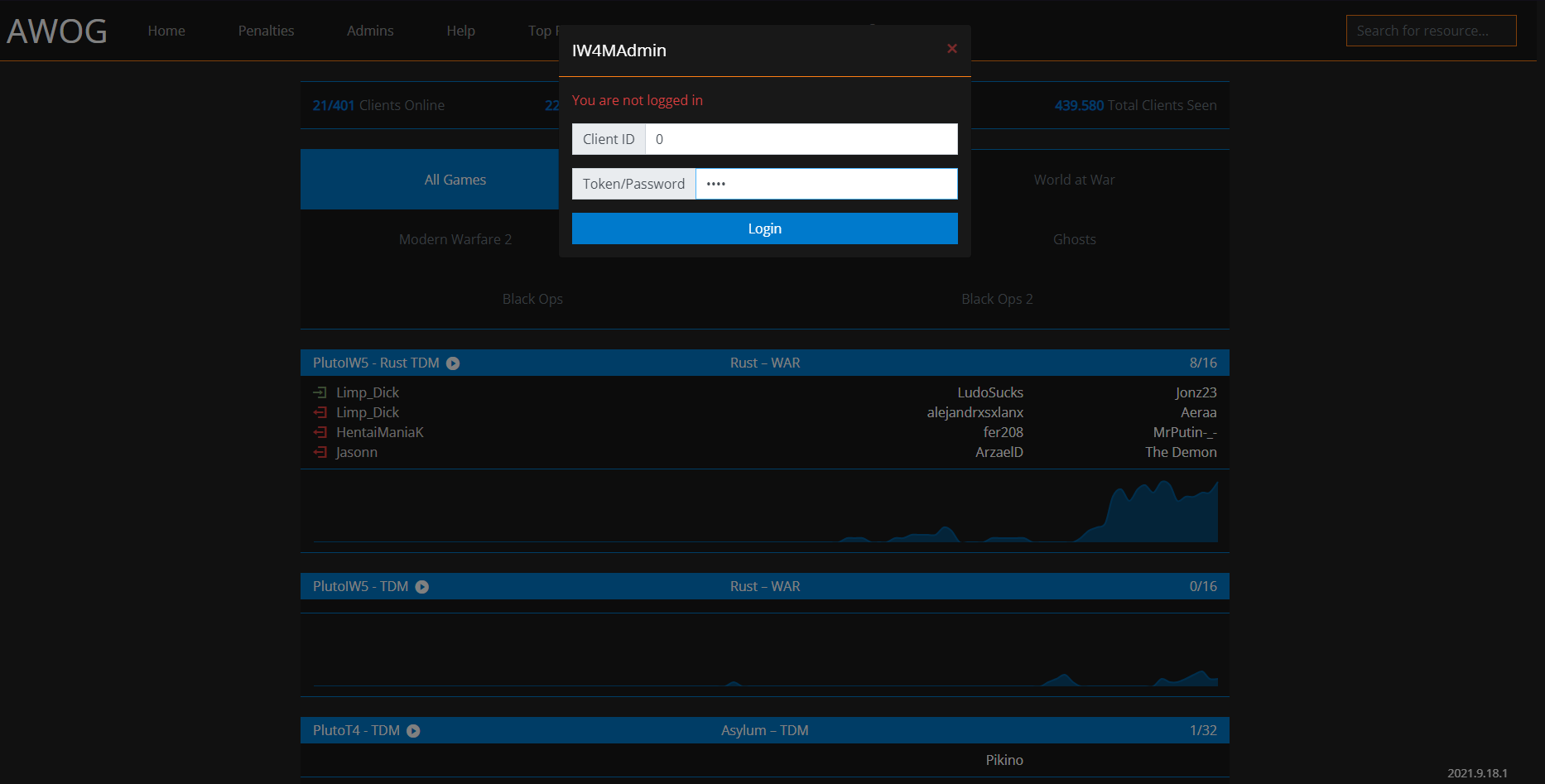Open PlutoIW5 - TDM server link
Image resolution: width=1545 pixels, height=784 pixels.
point(360,586)
